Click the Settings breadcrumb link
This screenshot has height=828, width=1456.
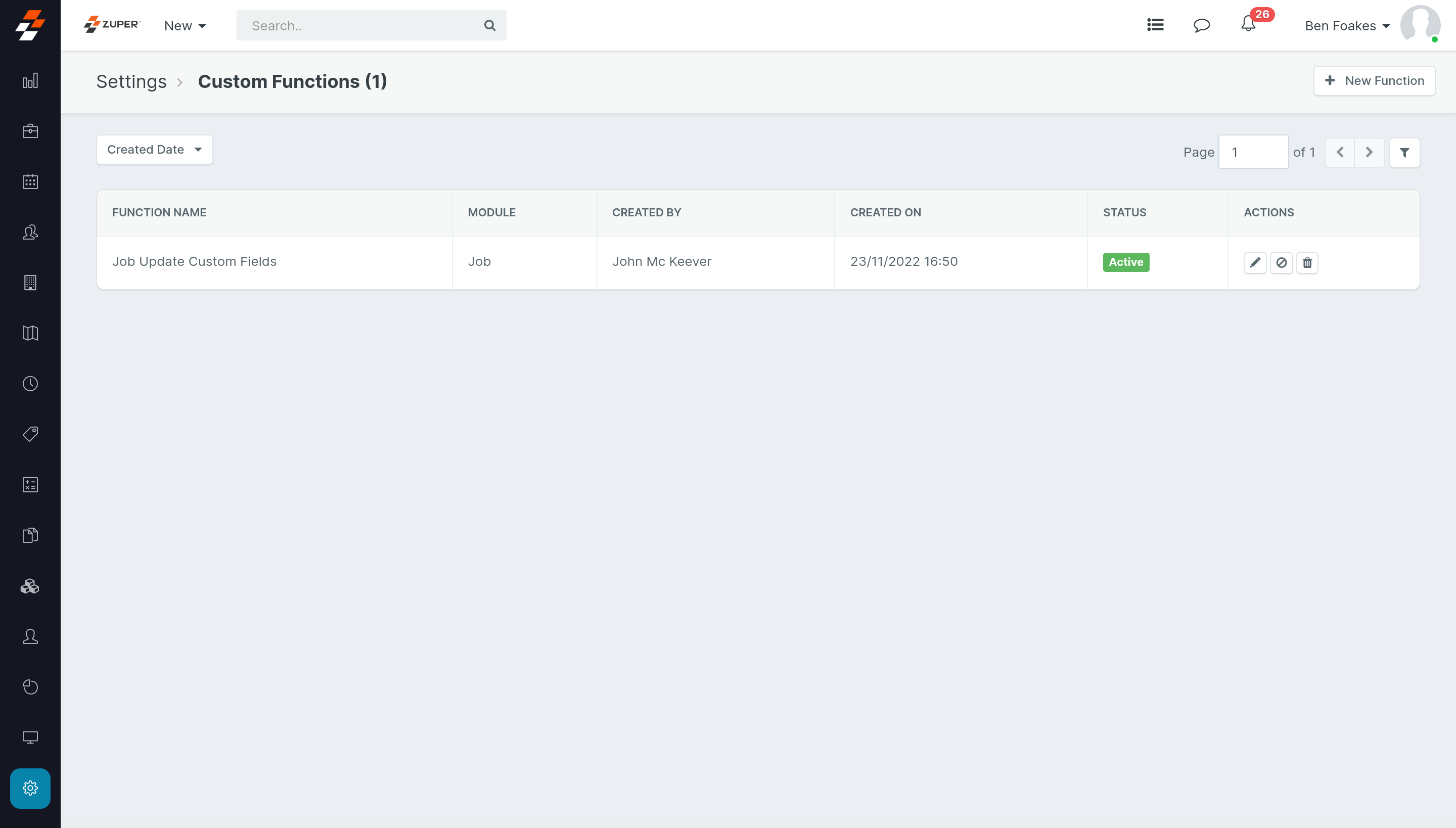coord(131,81)
